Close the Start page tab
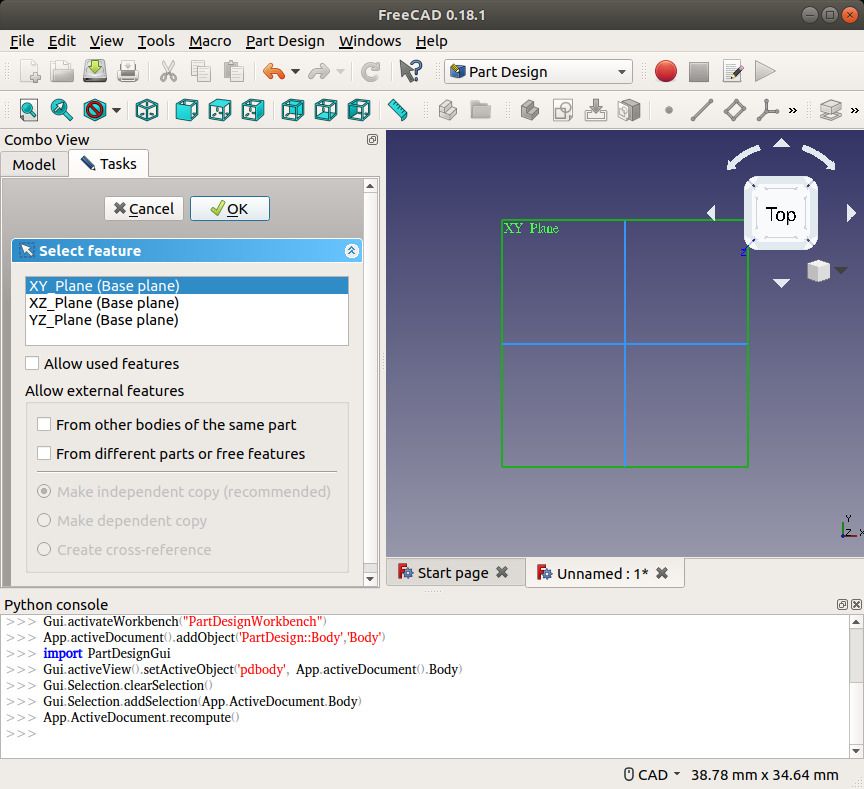 point(502,572)
